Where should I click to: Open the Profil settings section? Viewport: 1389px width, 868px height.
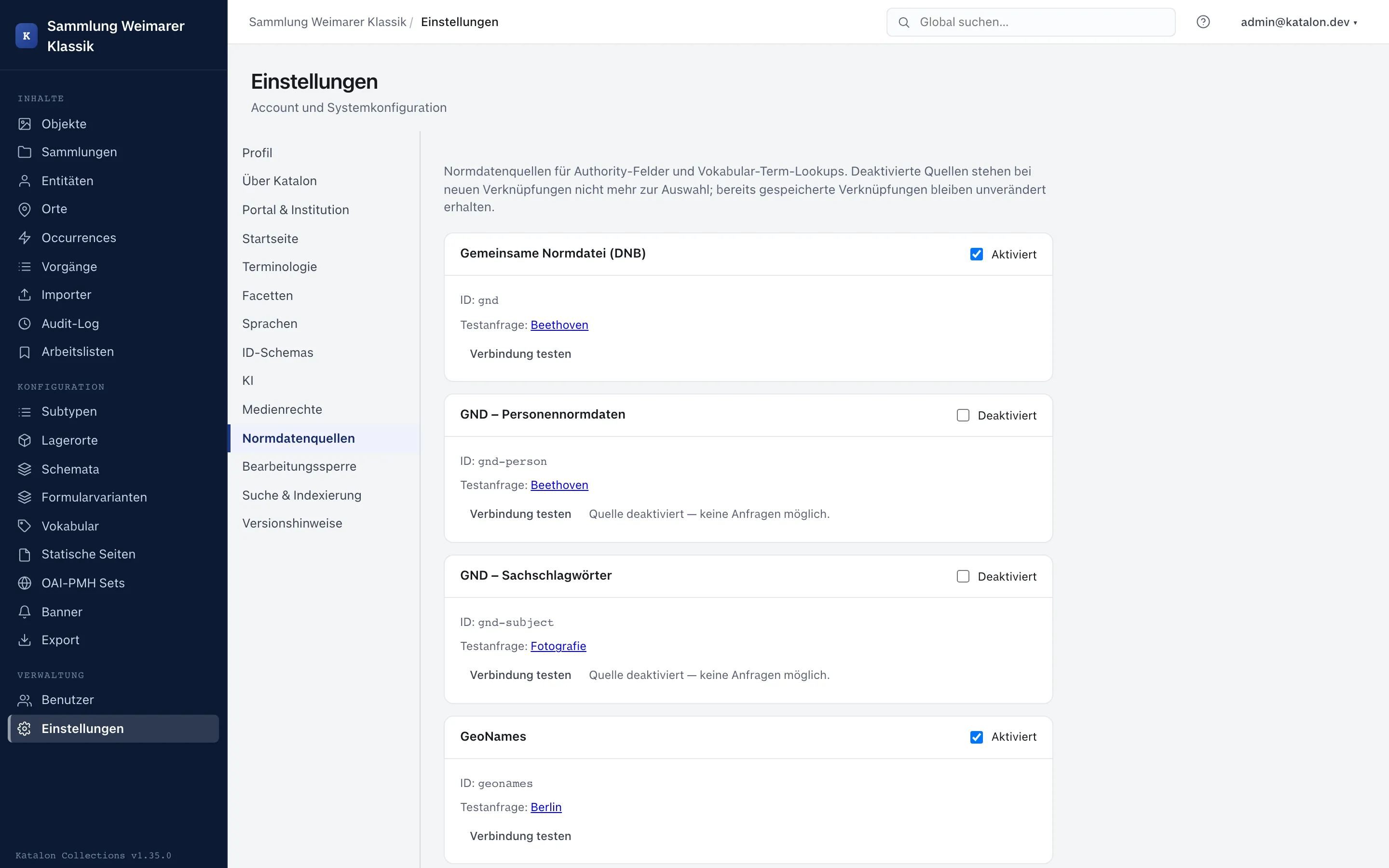[x=324, y=153]
